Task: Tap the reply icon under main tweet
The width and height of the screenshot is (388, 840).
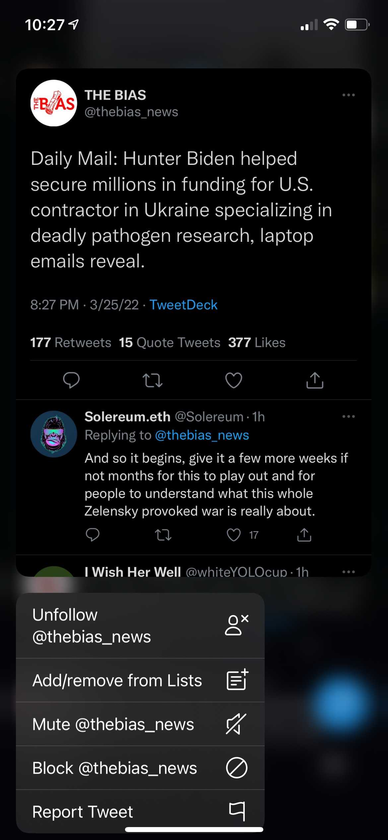Action: 71,380
